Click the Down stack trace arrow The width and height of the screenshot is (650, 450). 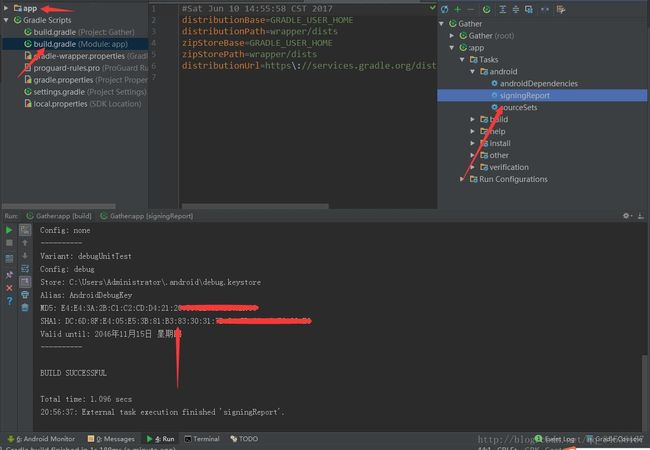[x=25, y=256]
